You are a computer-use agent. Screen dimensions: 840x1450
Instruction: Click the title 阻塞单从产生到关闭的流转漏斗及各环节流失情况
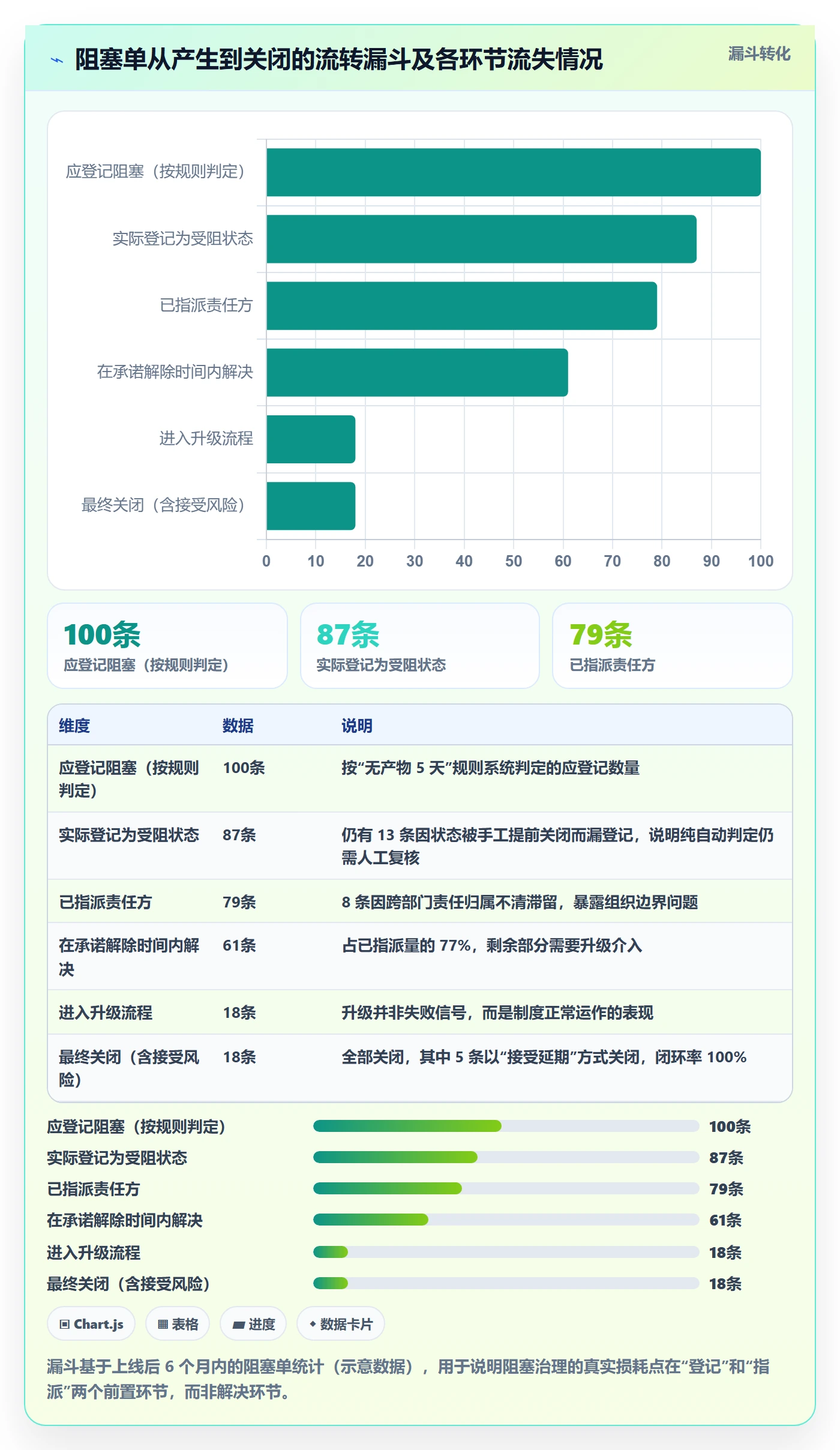click(x=338, y=59)
